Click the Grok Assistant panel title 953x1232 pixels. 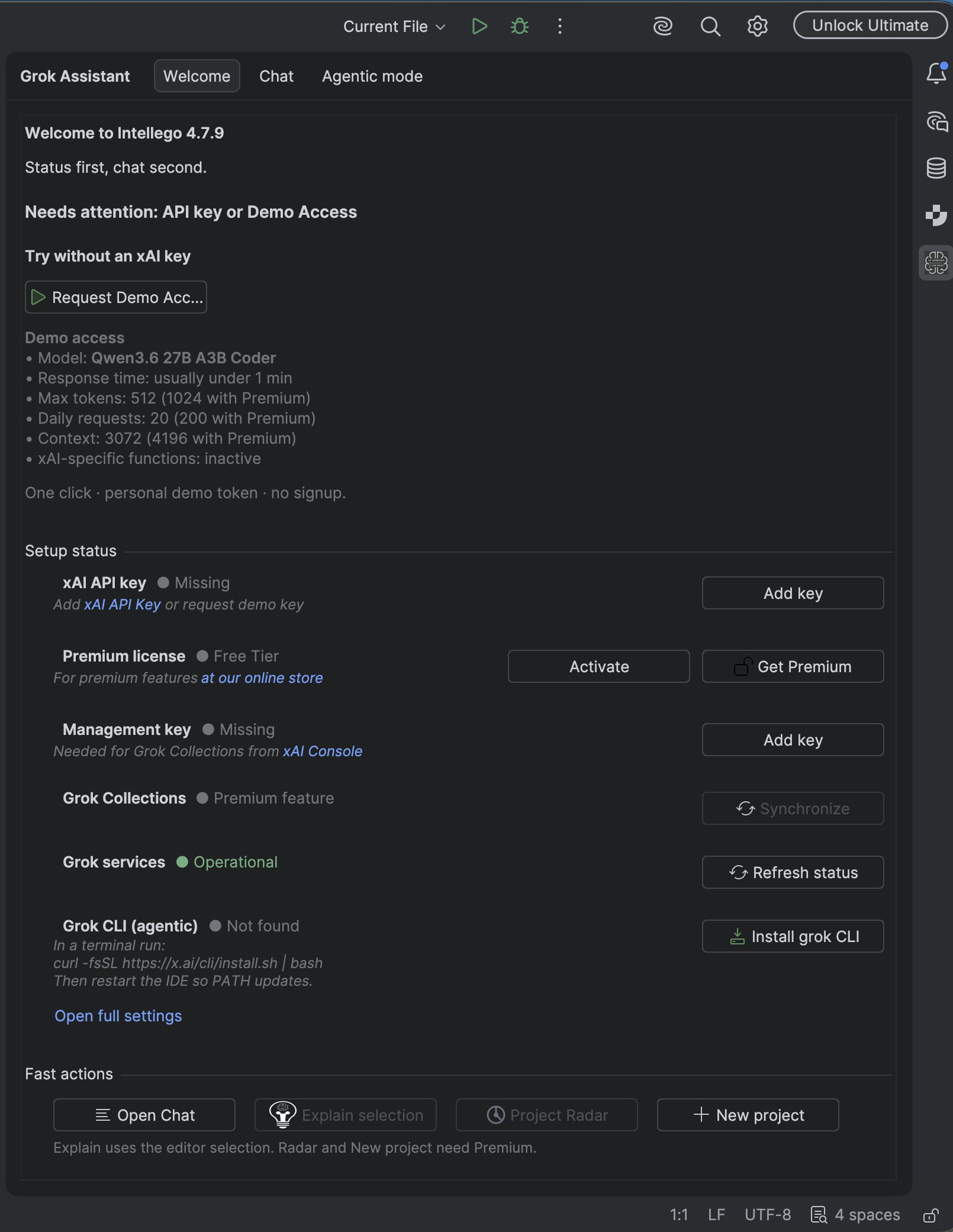75,76
